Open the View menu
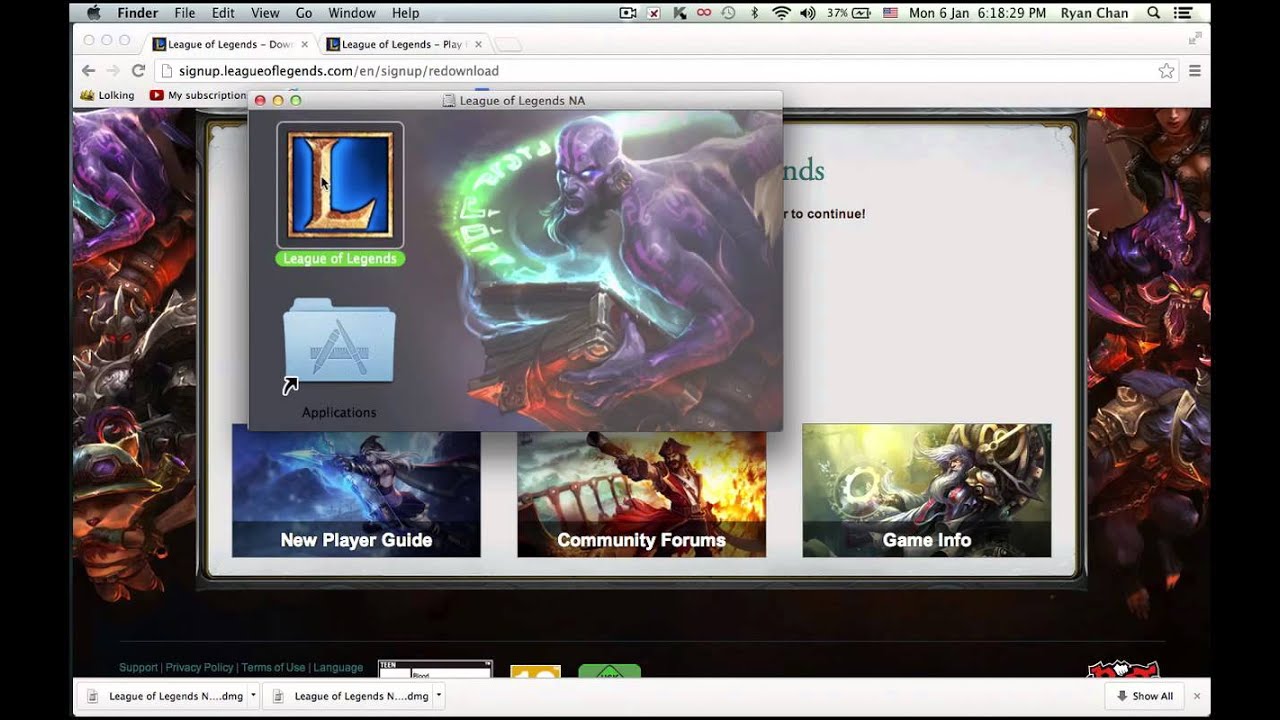The height and width of the screenshot is (720, 1280). (x=265, y=13)
